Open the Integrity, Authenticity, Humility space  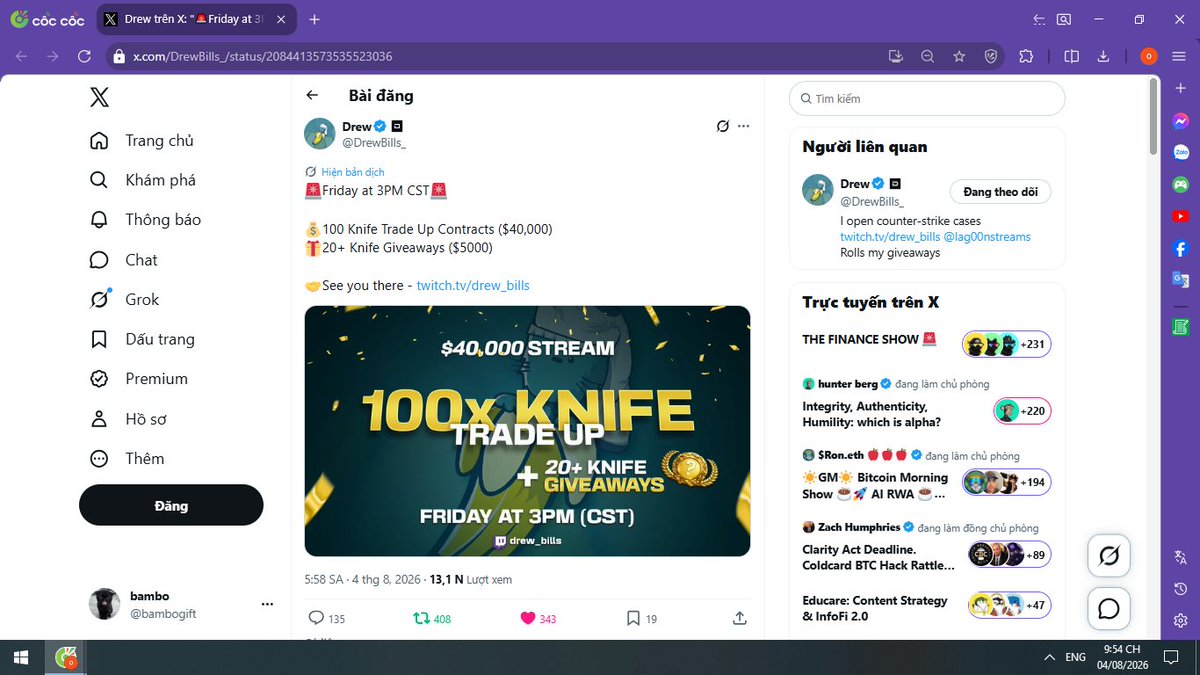coord(870,414)
